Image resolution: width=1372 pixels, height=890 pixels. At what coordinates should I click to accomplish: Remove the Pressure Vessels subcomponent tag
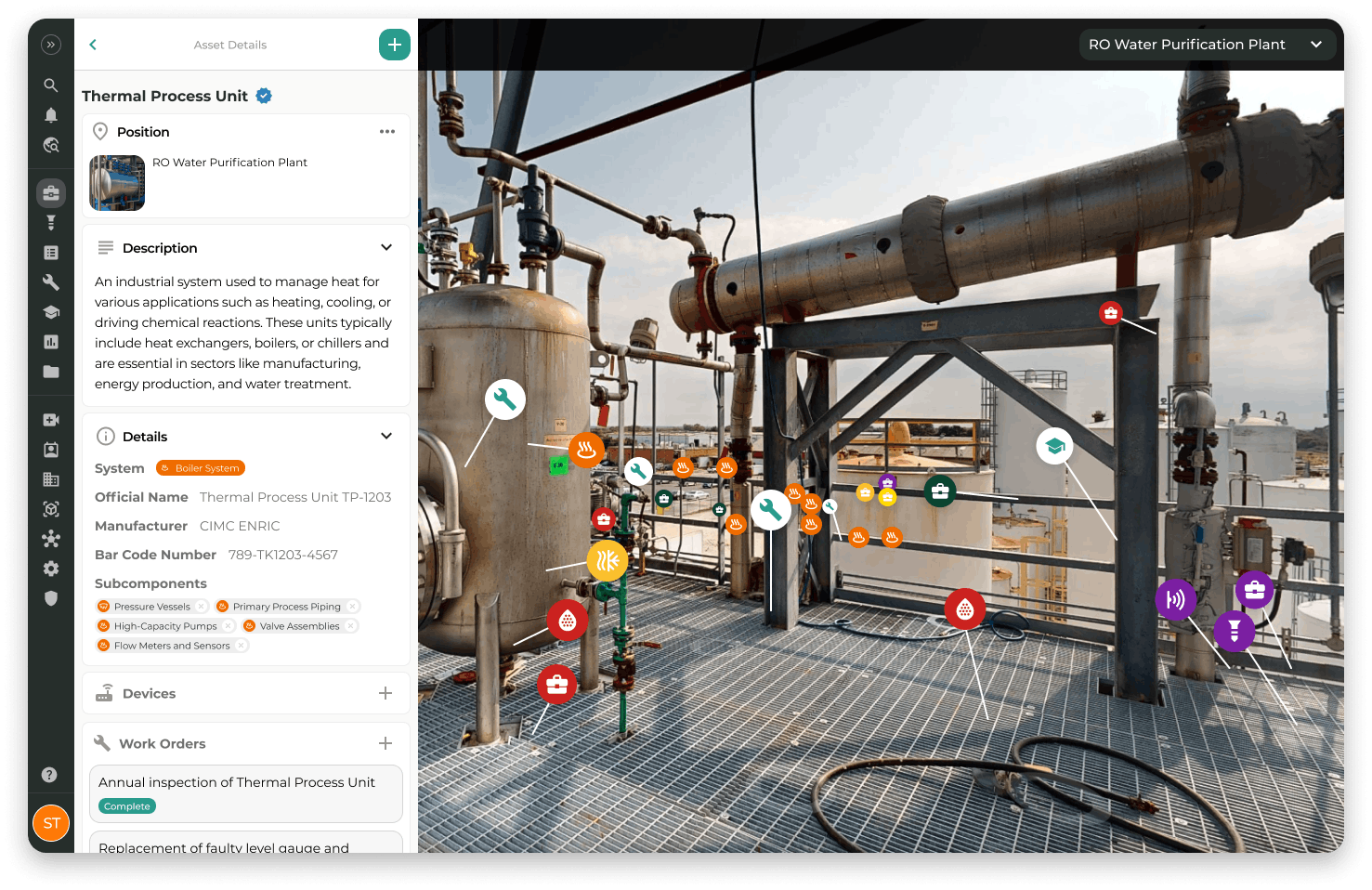[x=201, y=607]
